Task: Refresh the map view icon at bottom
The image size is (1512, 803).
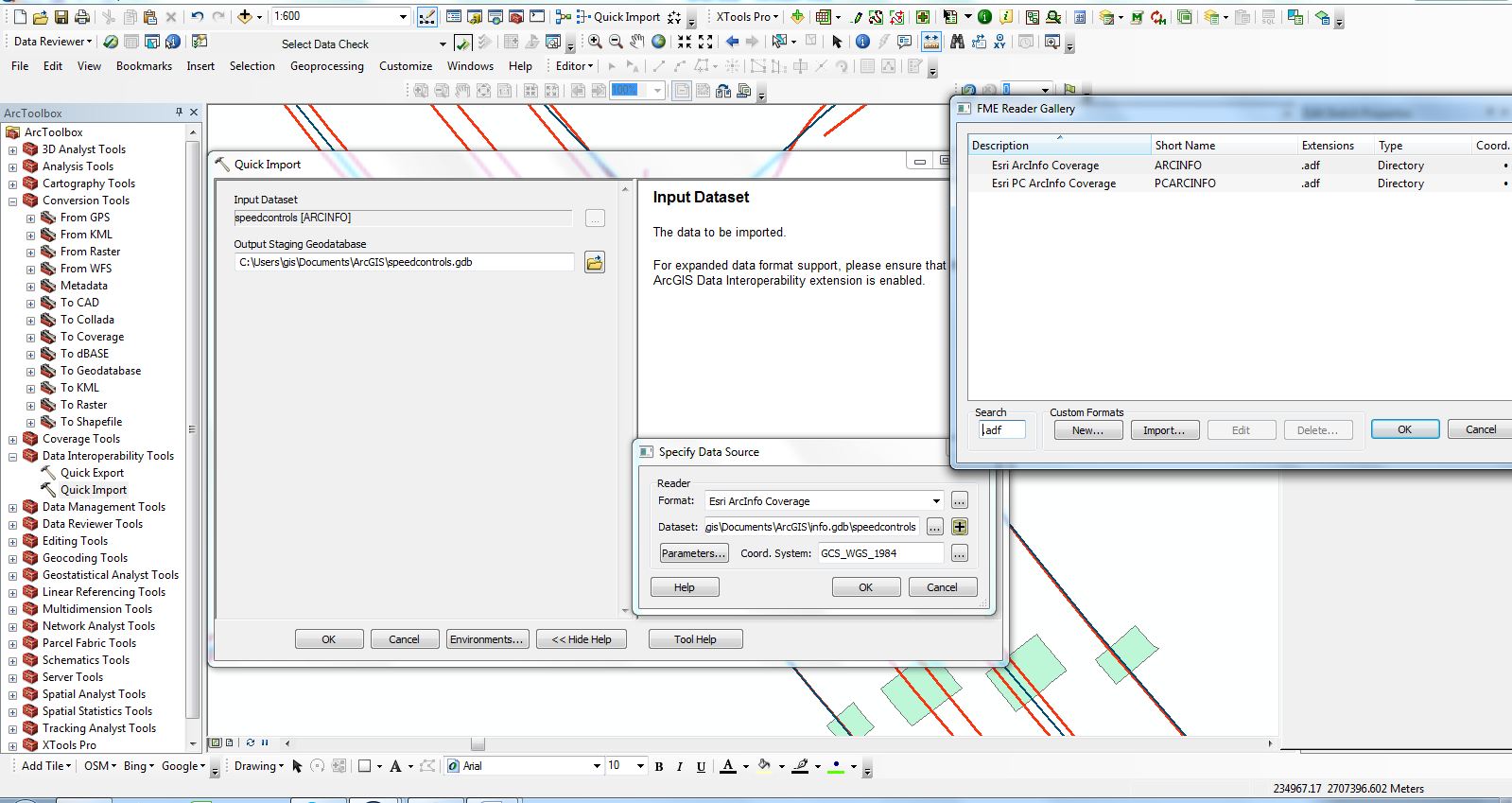Action: coord(251,743)
